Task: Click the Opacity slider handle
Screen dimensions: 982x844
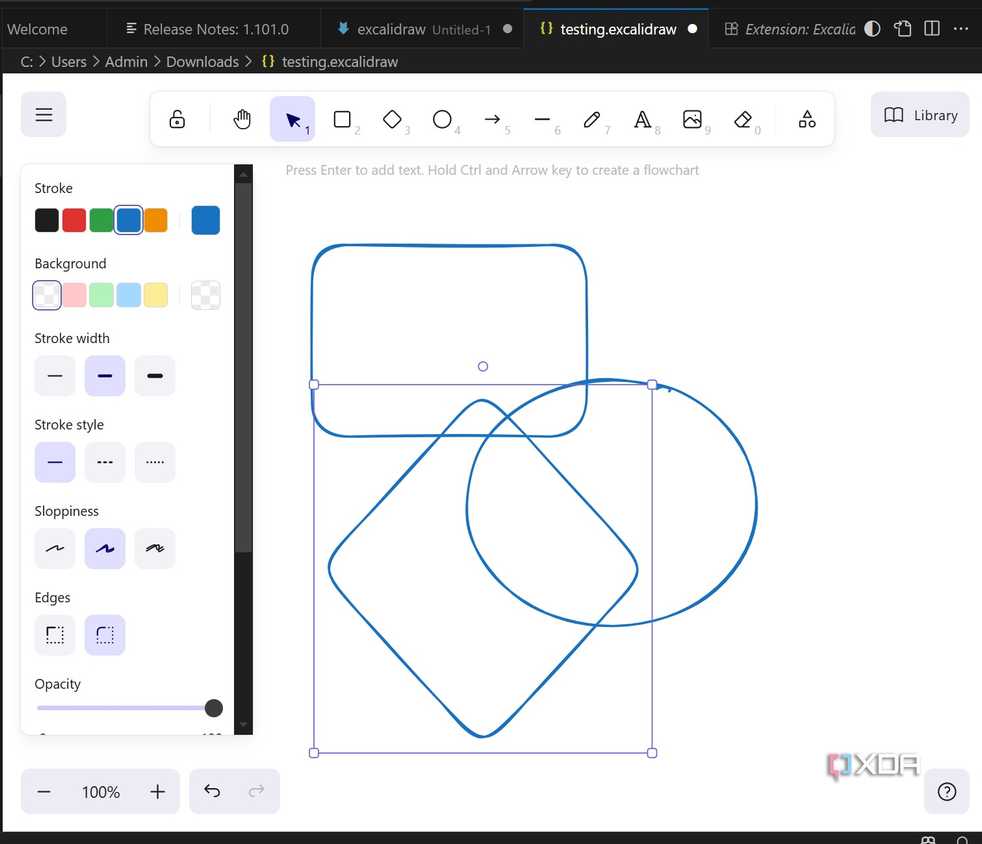Action: [x=214, y=708]
